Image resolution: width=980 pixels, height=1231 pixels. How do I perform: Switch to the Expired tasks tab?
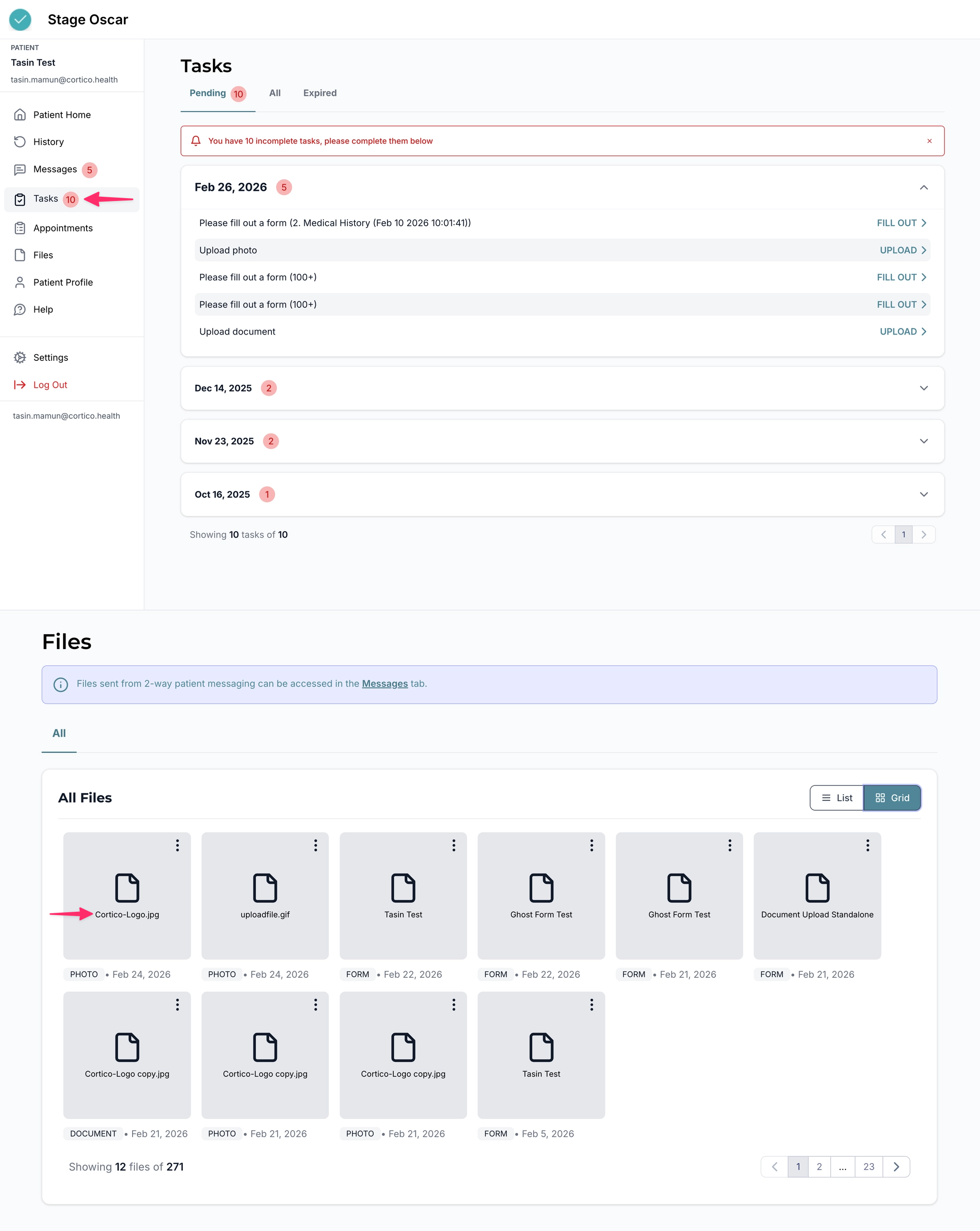coord(320,93)
